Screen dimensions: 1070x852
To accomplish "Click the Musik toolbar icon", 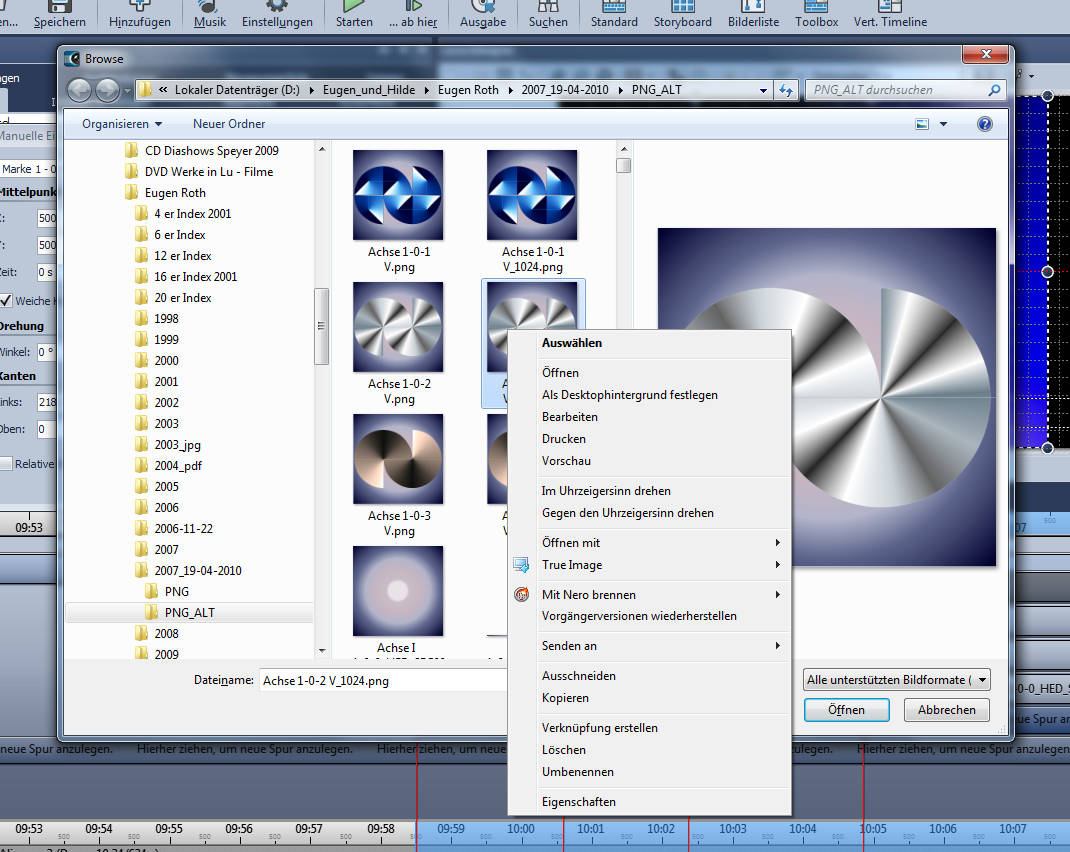I will [210, 14].
